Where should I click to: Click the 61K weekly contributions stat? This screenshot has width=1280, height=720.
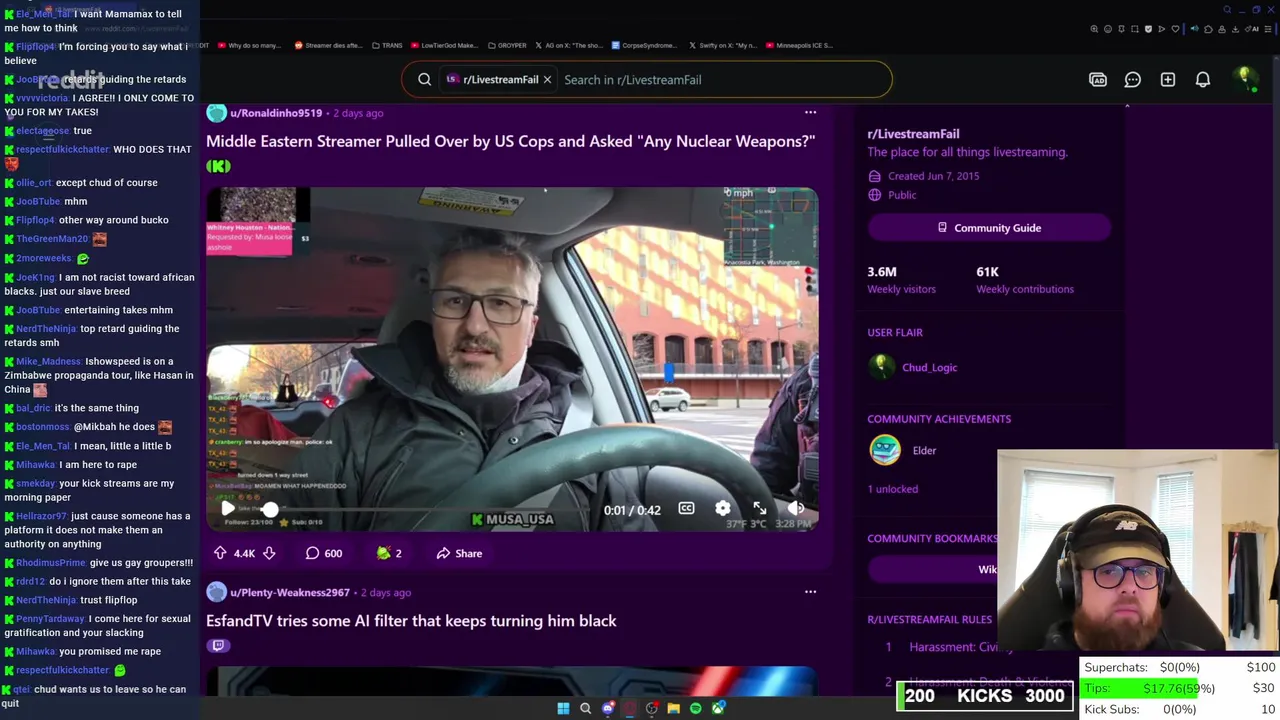pyautogui.click(x=1025, y=280)
